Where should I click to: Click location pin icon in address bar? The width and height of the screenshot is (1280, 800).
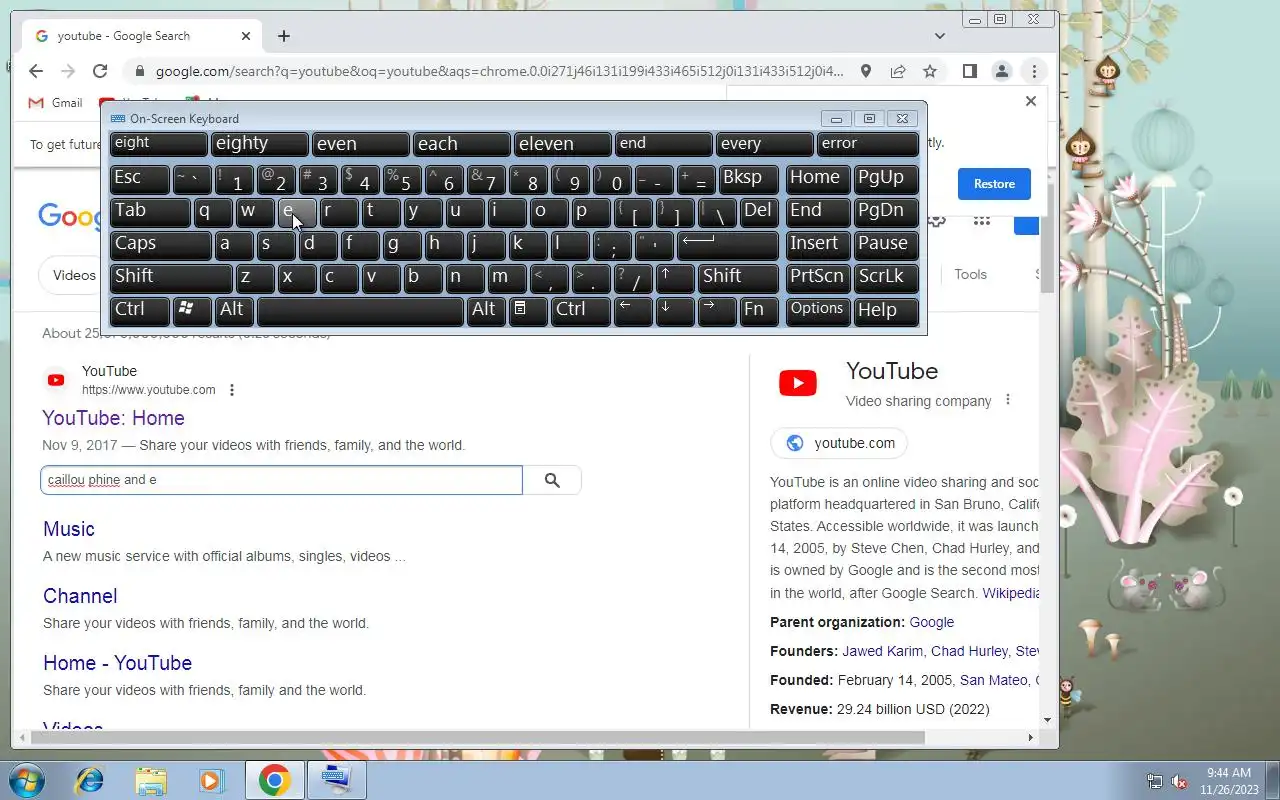pyautogui.click(x=866, y=71)
